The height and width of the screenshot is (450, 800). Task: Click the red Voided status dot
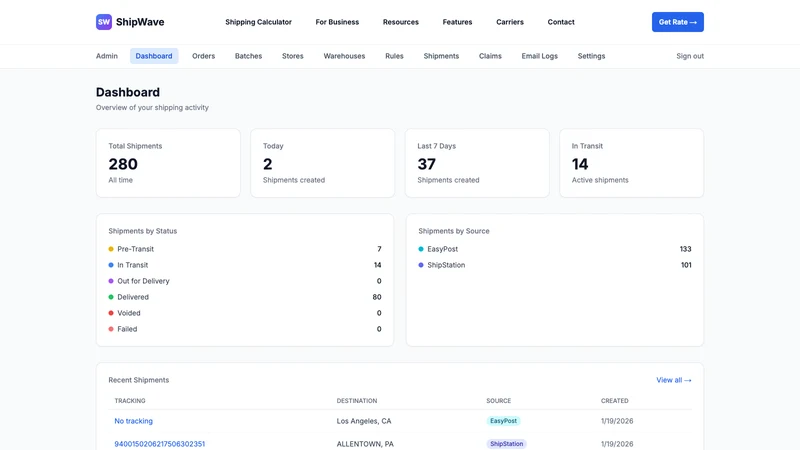[111, 313]
